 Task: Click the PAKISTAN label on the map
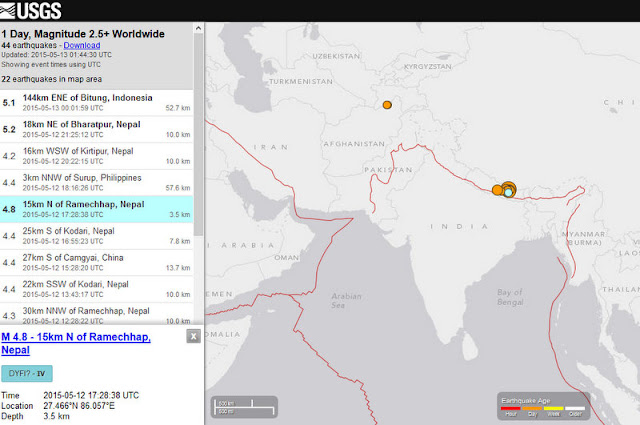[x=388, y=170]
